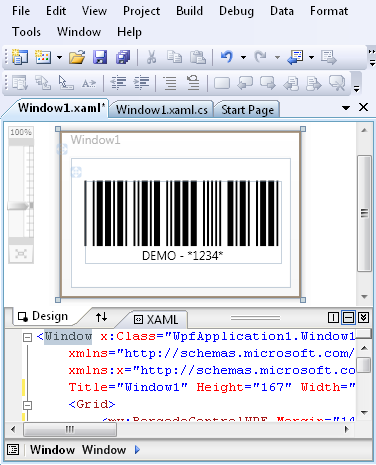Image resolution: width=376 pixels, height=465 pixels.
Task: Click the Open File folder icon
Action: 77,57
